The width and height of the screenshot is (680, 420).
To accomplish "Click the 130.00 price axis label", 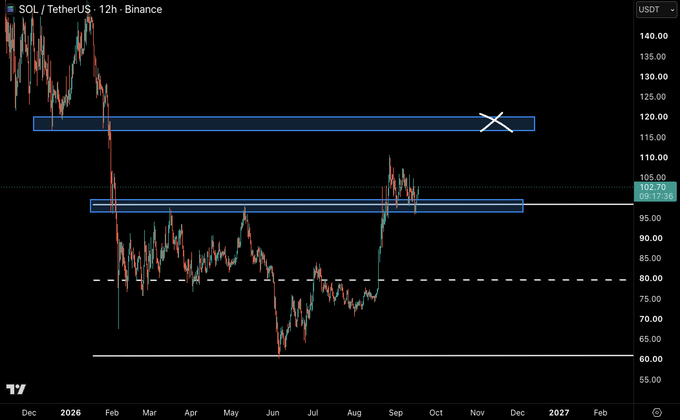I will click(x=654, y=77).
